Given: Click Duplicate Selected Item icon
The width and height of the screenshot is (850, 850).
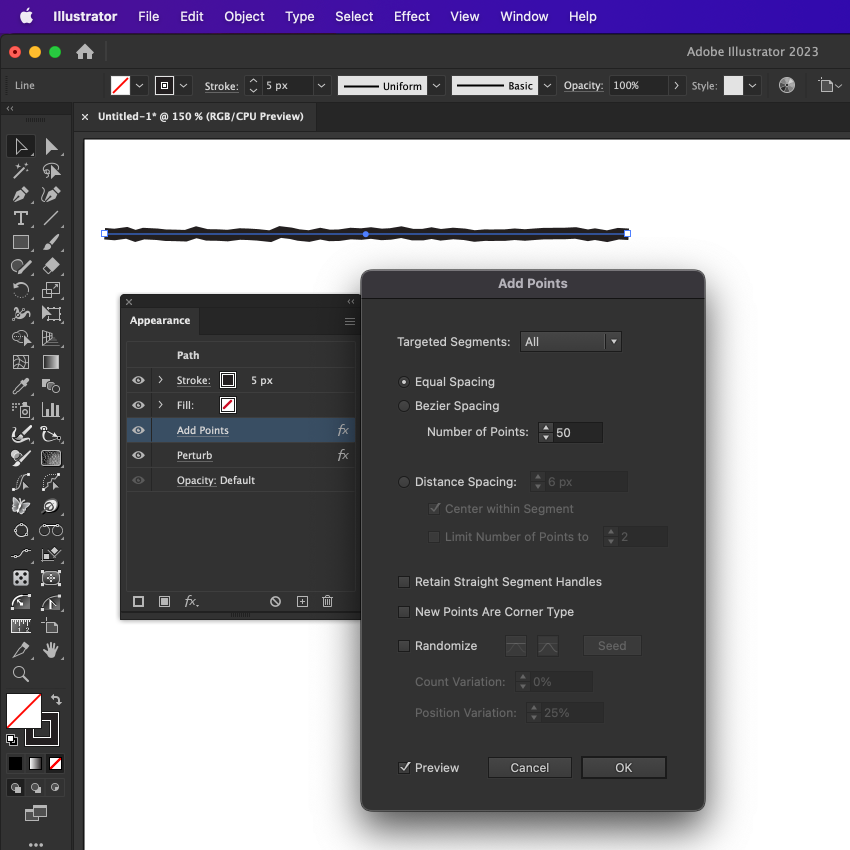Looking at the screenshot, I should [x=302, y=601].
